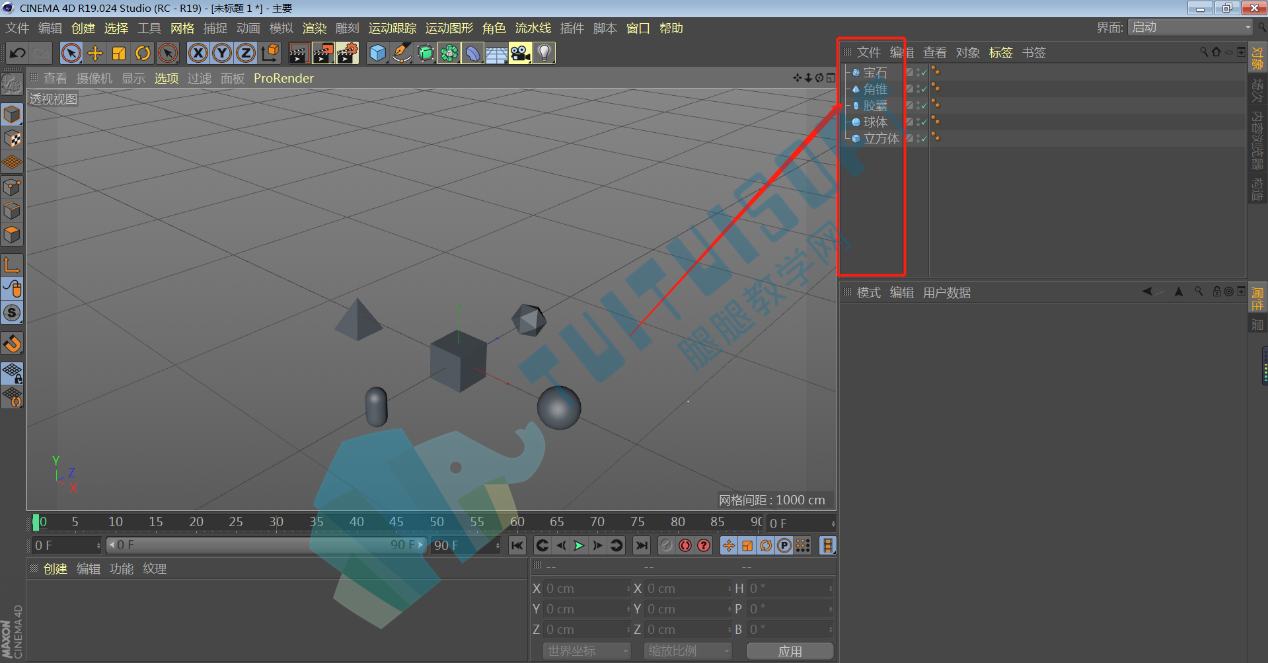The width and height of the screenshot is (1268, 663).
Task: Select the 角锥 object in the object list
Action: coord(876,89)
